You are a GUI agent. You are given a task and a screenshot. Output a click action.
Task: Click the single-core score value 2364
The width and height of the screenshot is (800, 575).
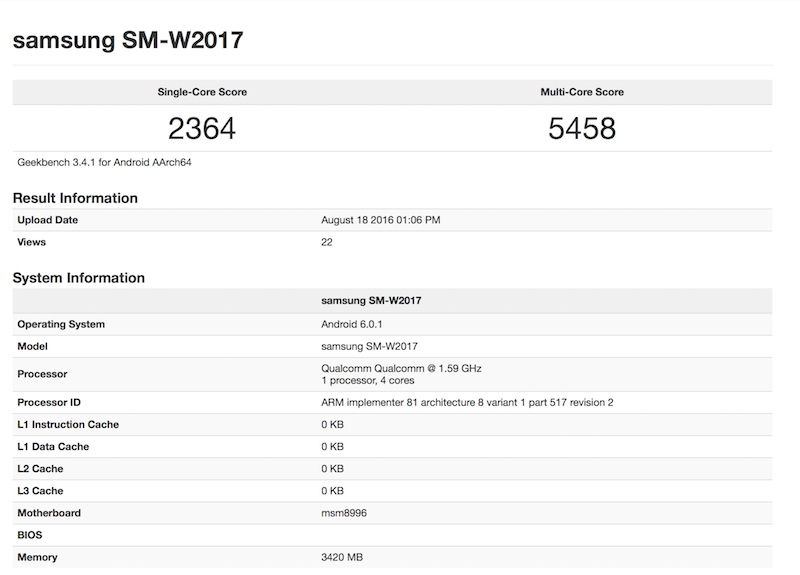(202, 128)
